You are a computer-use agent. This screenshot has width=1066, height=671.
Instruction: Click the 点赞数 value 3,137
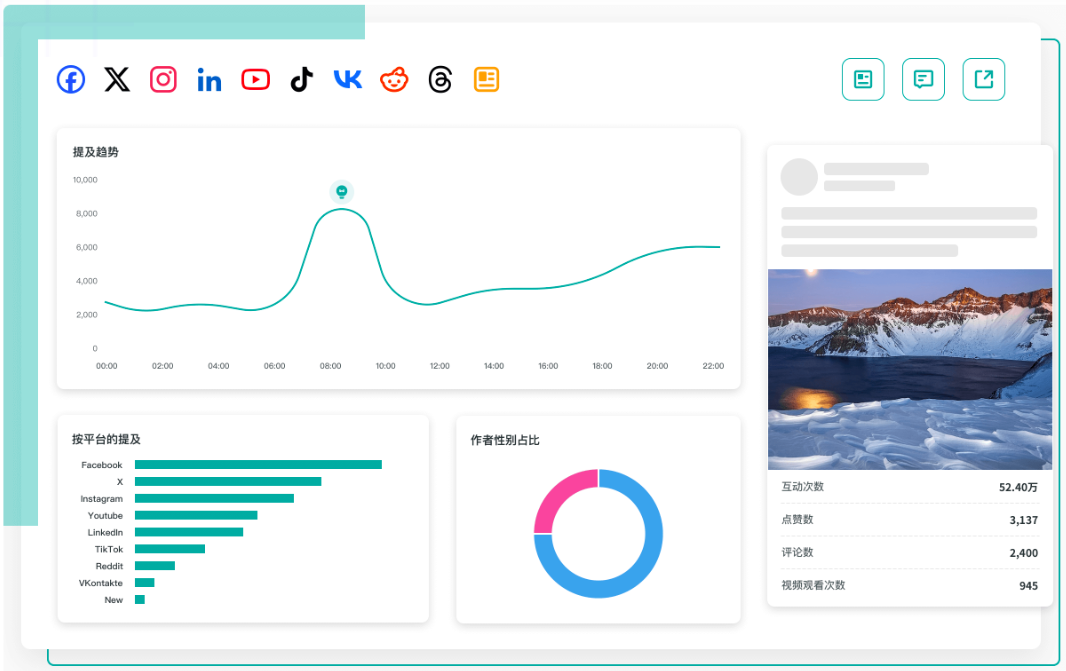1024,520
